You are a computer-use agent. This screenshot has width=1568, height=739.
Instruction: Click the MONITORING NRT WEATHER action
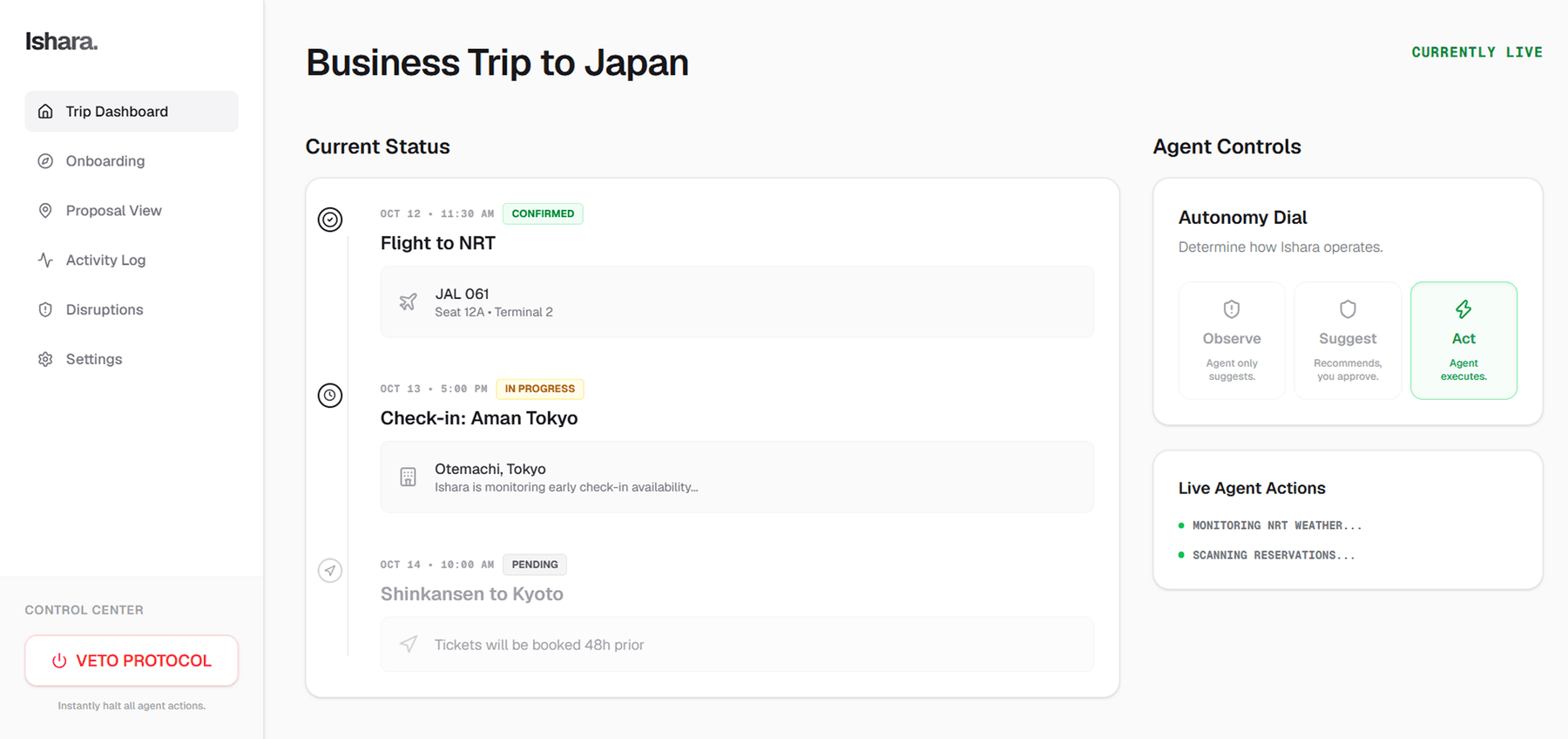1277,525
